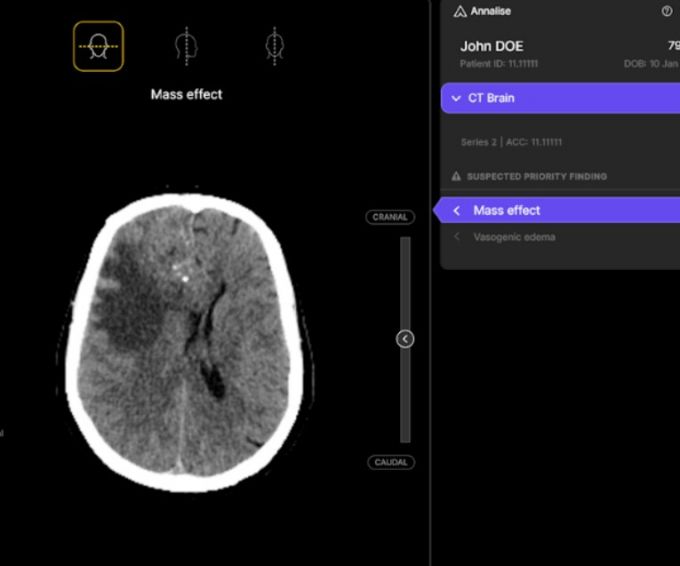Image resolution: width=680 pixels, height=566 pixels.
Task: Click the John DOE patient name
Action: pyautogui.click(x=491, y=46)
